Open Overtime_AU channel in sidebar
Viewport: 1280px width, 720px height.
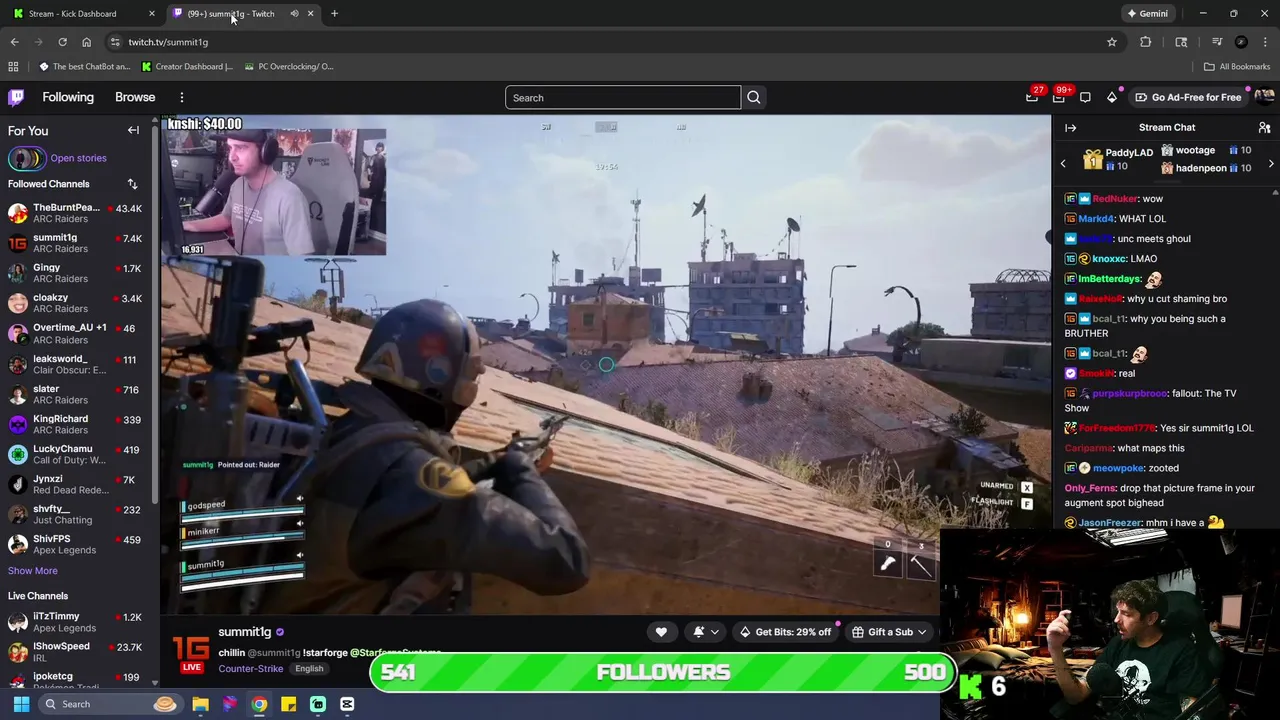click(75, 333)
